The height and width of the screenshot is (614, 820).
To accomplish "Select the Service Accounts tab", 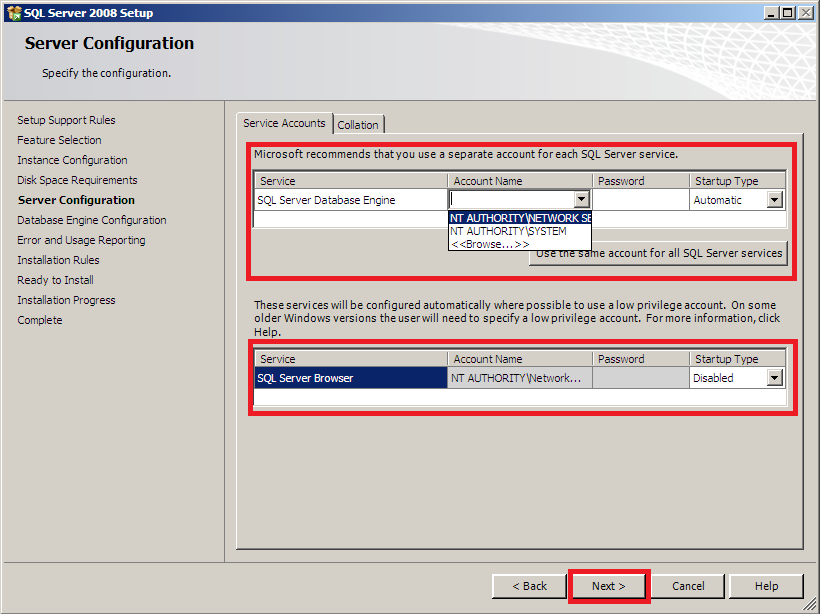I will [x=284, y=123].
